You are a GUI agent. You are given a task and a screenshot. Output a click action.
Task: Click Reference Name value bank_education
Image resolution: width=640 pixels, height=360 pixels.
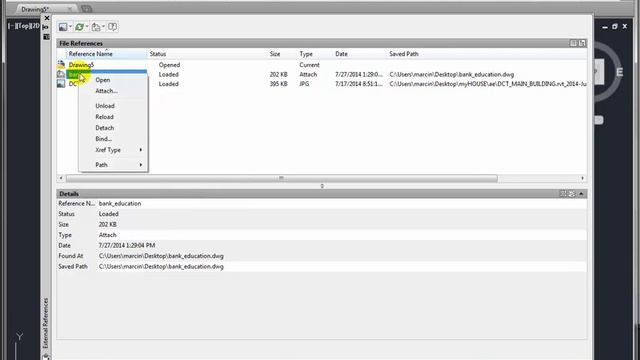point(120,203)
